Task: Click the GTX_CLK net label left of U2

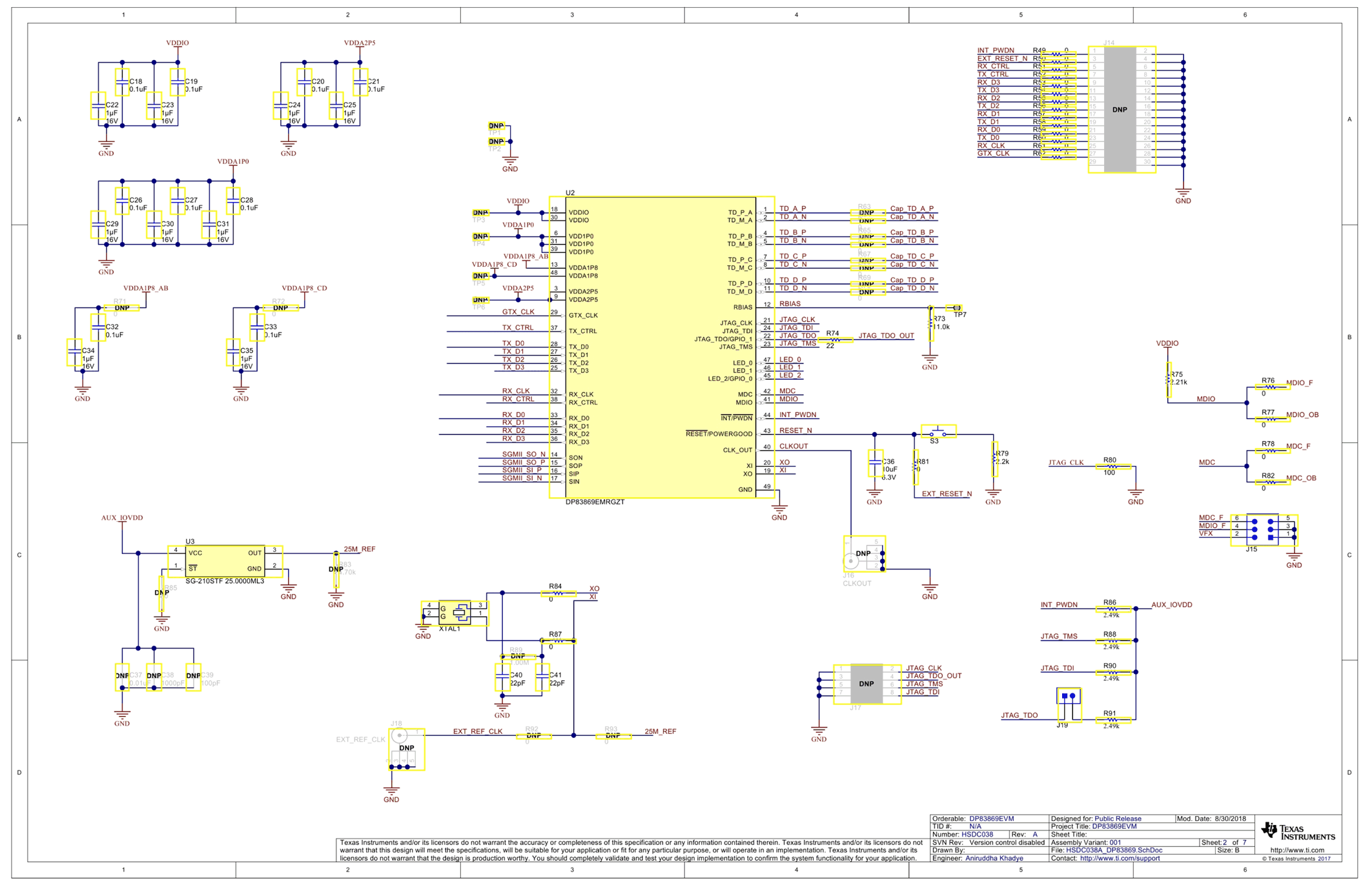Action: pyautogui.click(x=518, y=312)
